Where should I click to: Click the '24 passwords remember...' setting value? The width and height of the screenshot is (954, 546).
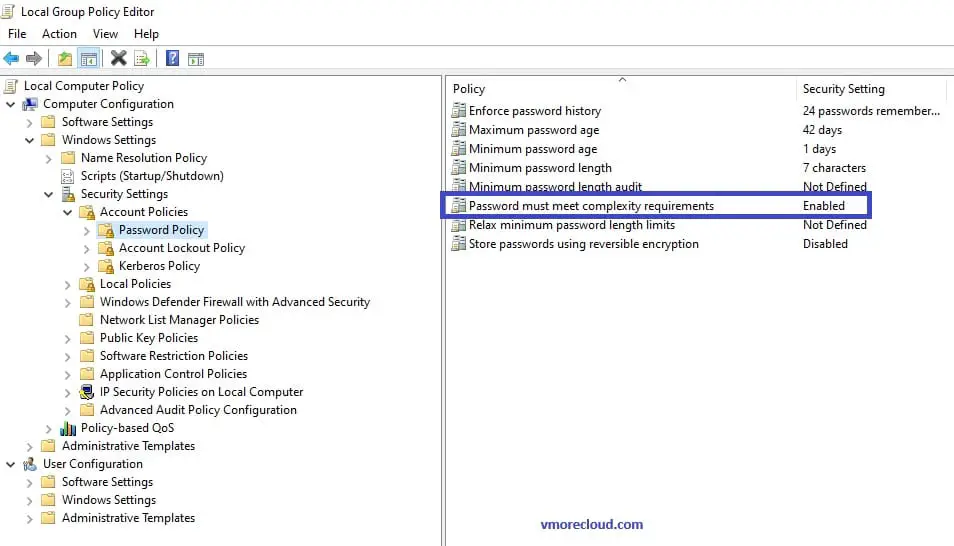tap(871, 111)
